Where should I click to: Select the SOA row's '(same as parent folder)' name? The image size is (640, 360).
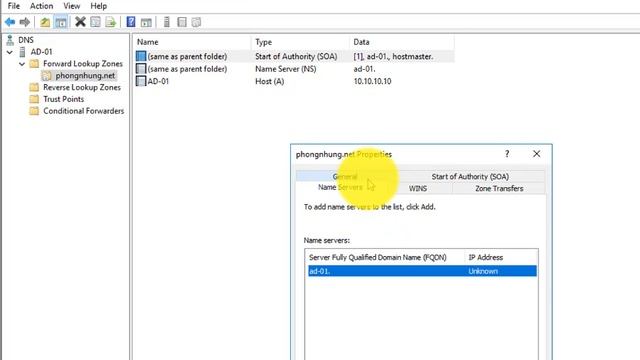tap(187, 56)
